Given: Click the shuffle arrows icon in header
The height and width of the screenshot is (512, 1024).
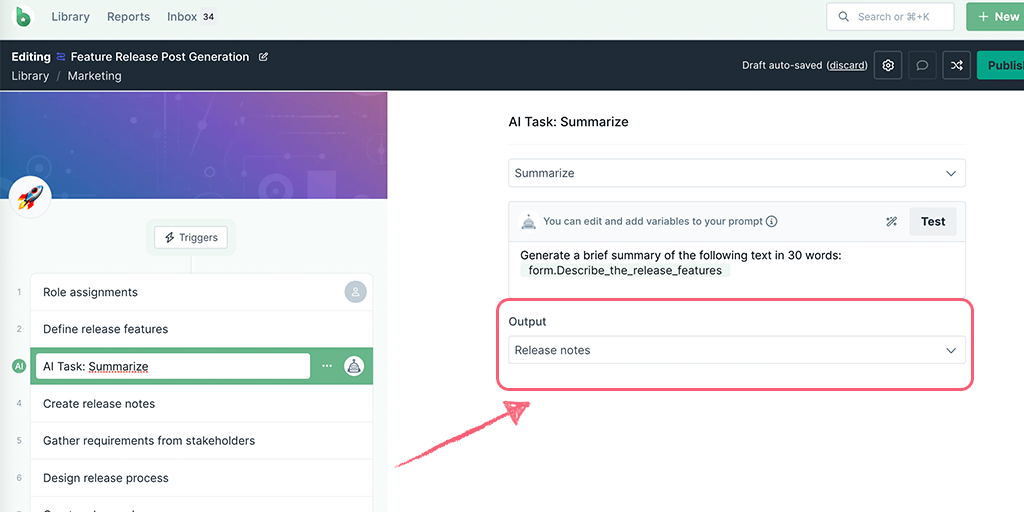Looking at the screenshot, I should tap(957, 65).
